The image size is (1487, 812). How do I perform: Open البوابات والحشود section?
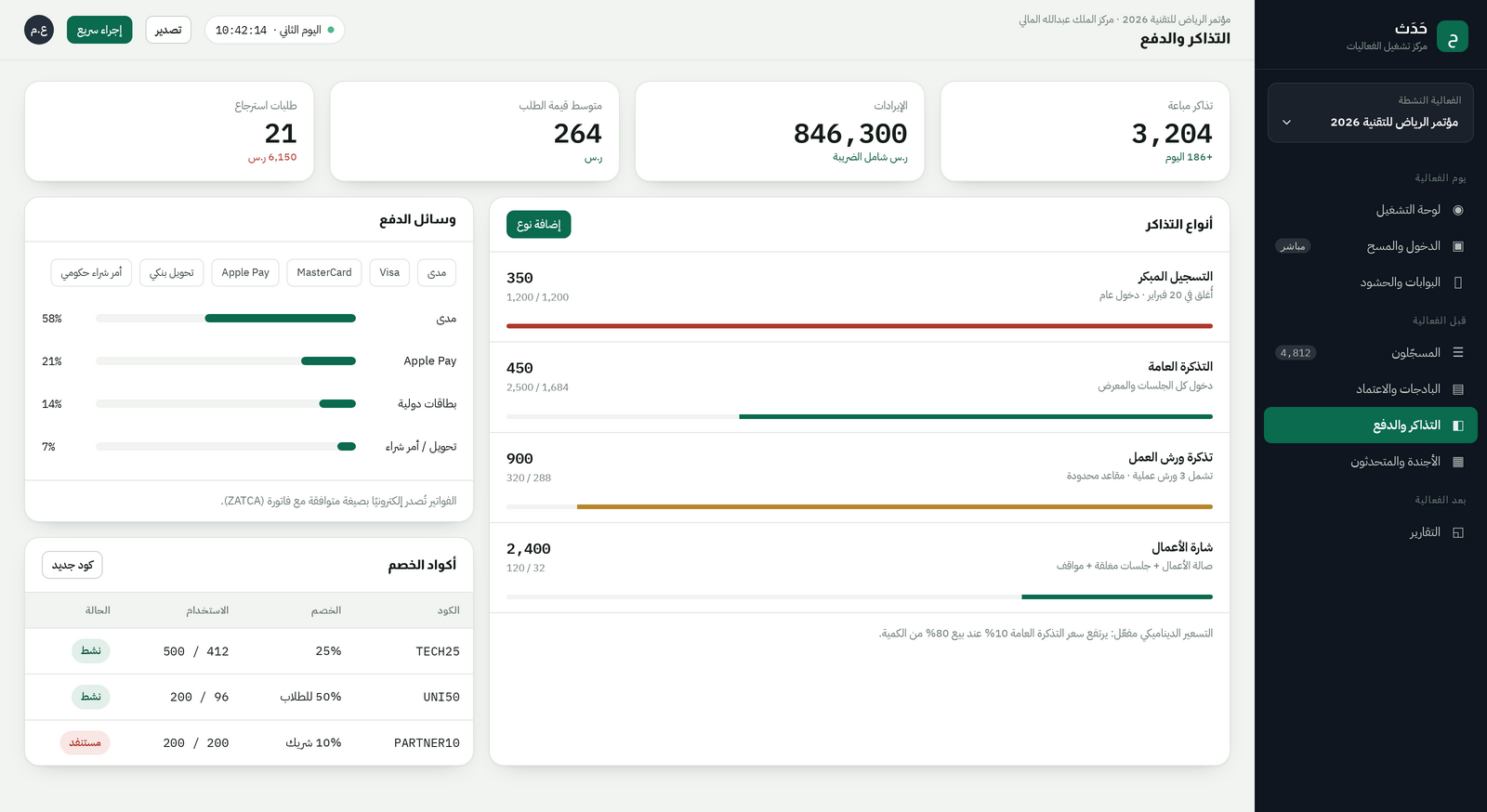point(1371,282)
